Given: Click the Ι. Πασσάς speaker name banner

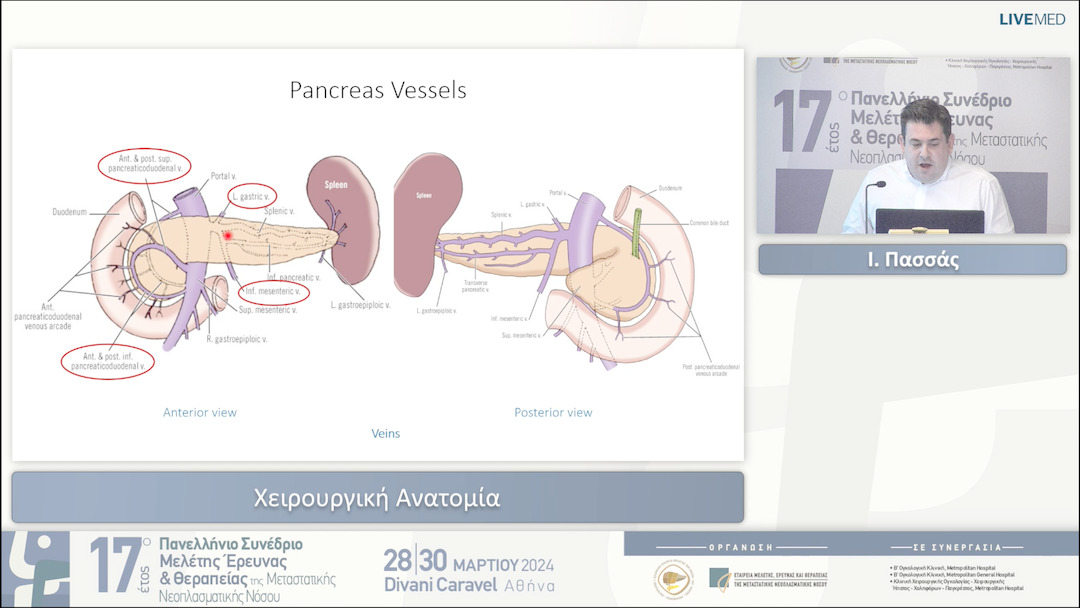Looking at the screenshot, I should point(912,260).
